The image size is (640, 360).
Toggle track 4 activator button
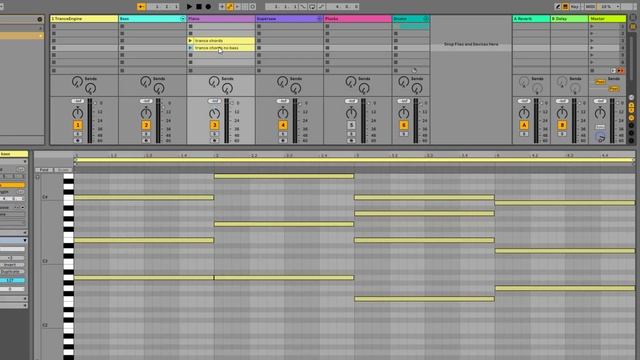click(x=283, y=125)
